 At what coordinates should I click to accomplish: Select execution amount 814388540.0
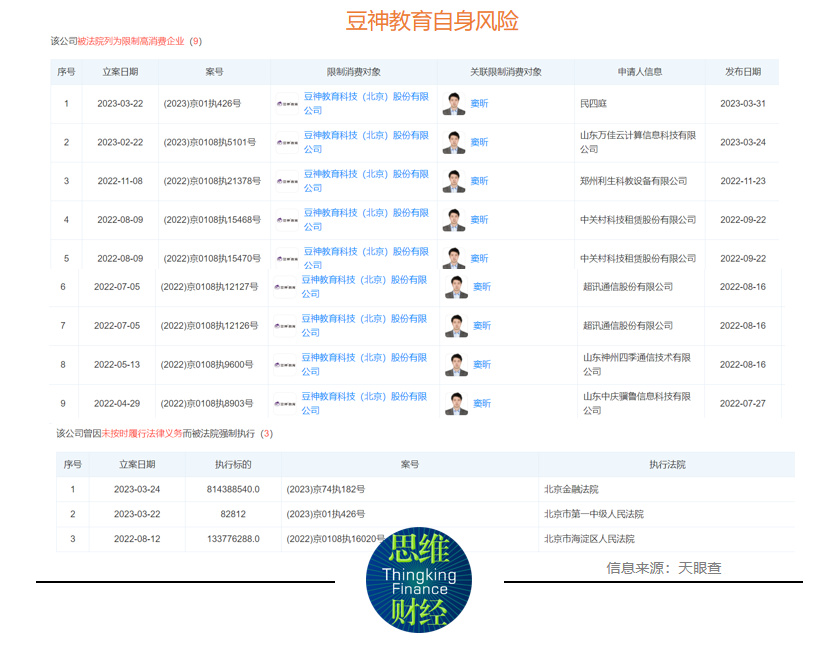233,489
